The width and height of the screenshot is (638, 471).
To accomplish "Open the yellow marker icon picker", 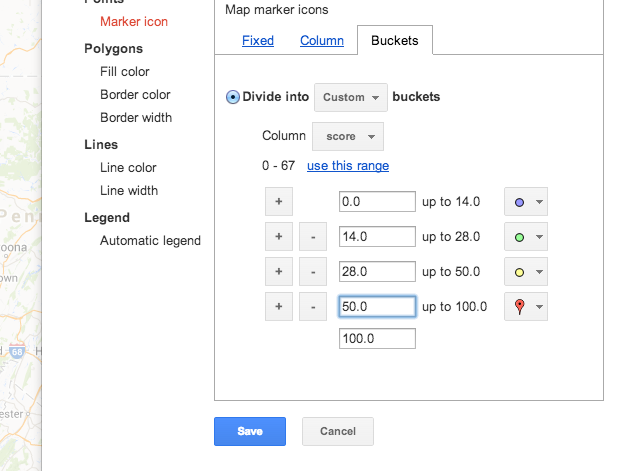I will tap(526, 272).
